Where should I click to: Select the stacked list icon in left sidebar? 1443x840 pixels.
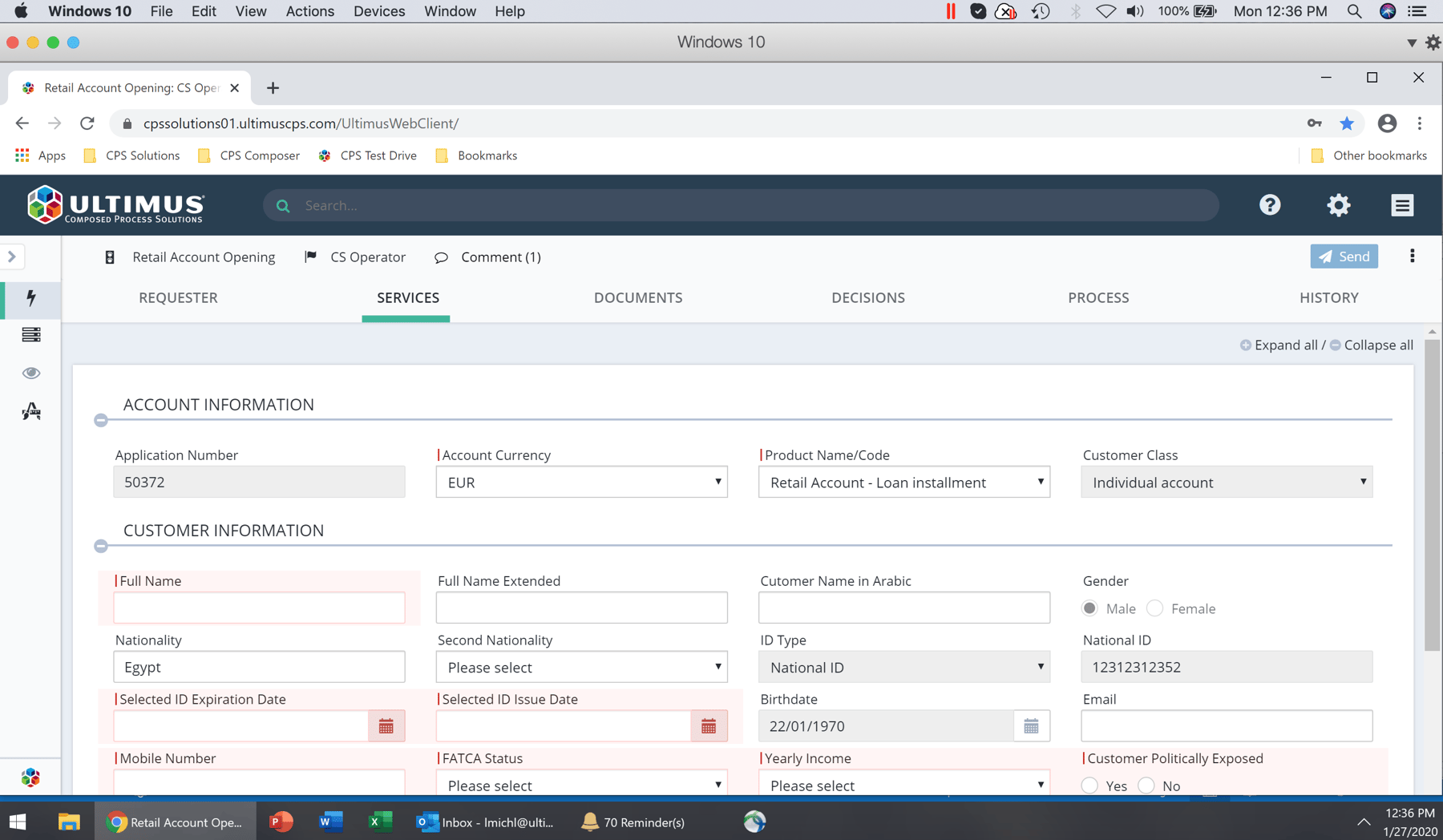pyautogui.click(x=30, y=335)
